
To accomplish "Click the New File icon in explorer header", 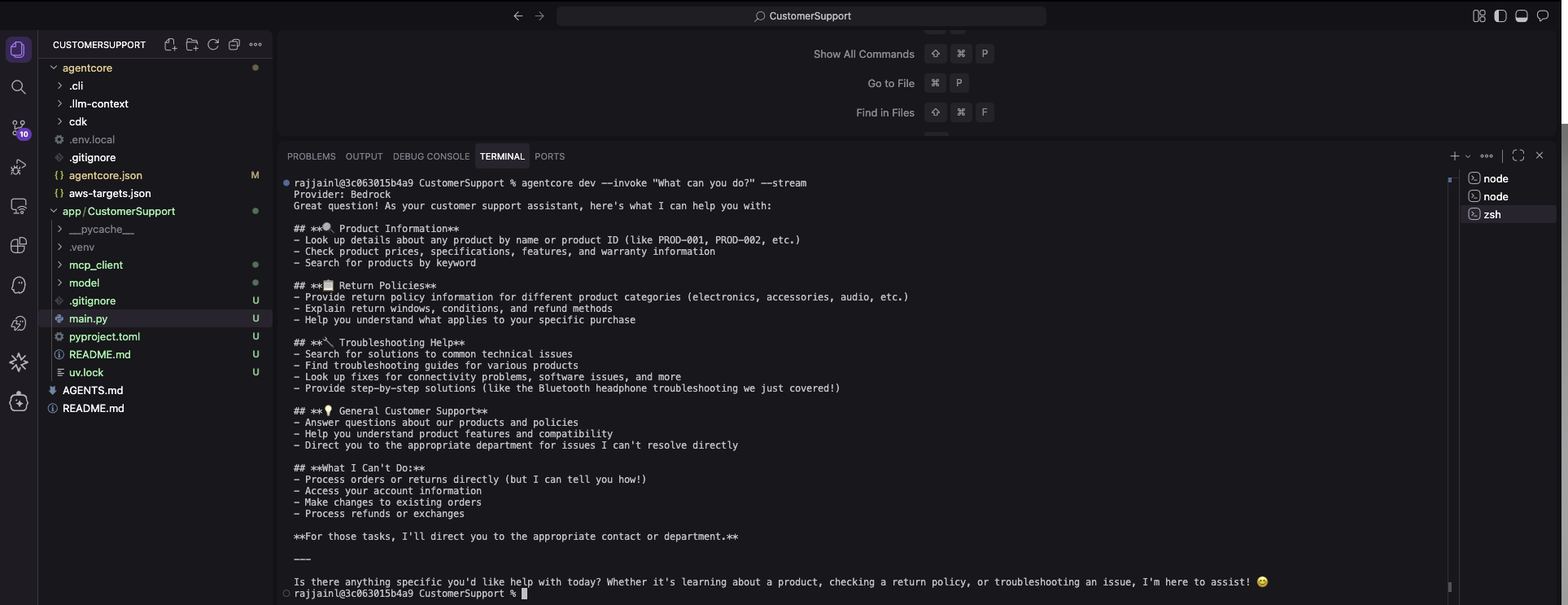I will (170, 45).
